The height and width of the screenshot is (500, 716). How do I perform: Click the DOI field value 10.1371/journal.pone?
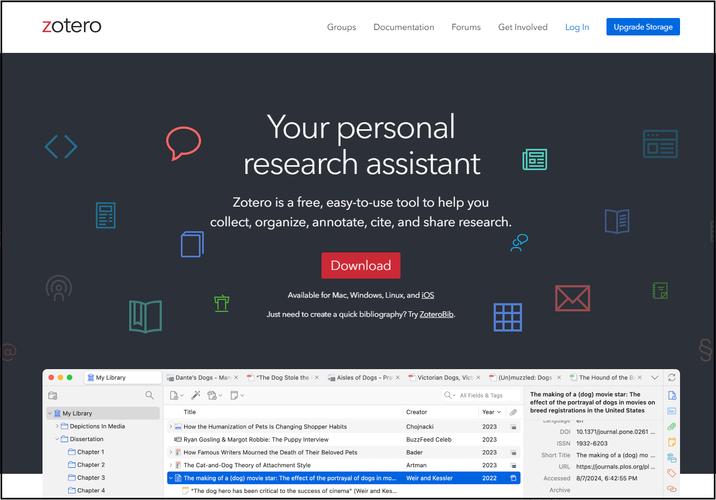(x=615, y=432)
